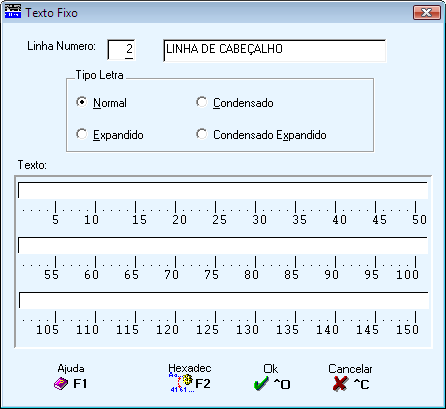Click the Ok label
The image size is (446, 409).
[270, 369]
